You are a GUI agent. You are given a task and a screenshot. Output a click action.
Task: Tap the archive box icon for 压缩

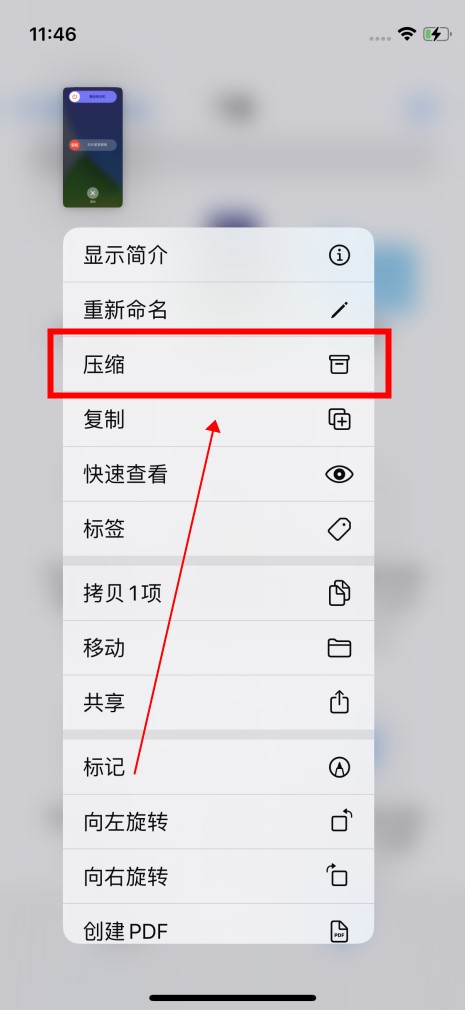click(x=339, y=365)
